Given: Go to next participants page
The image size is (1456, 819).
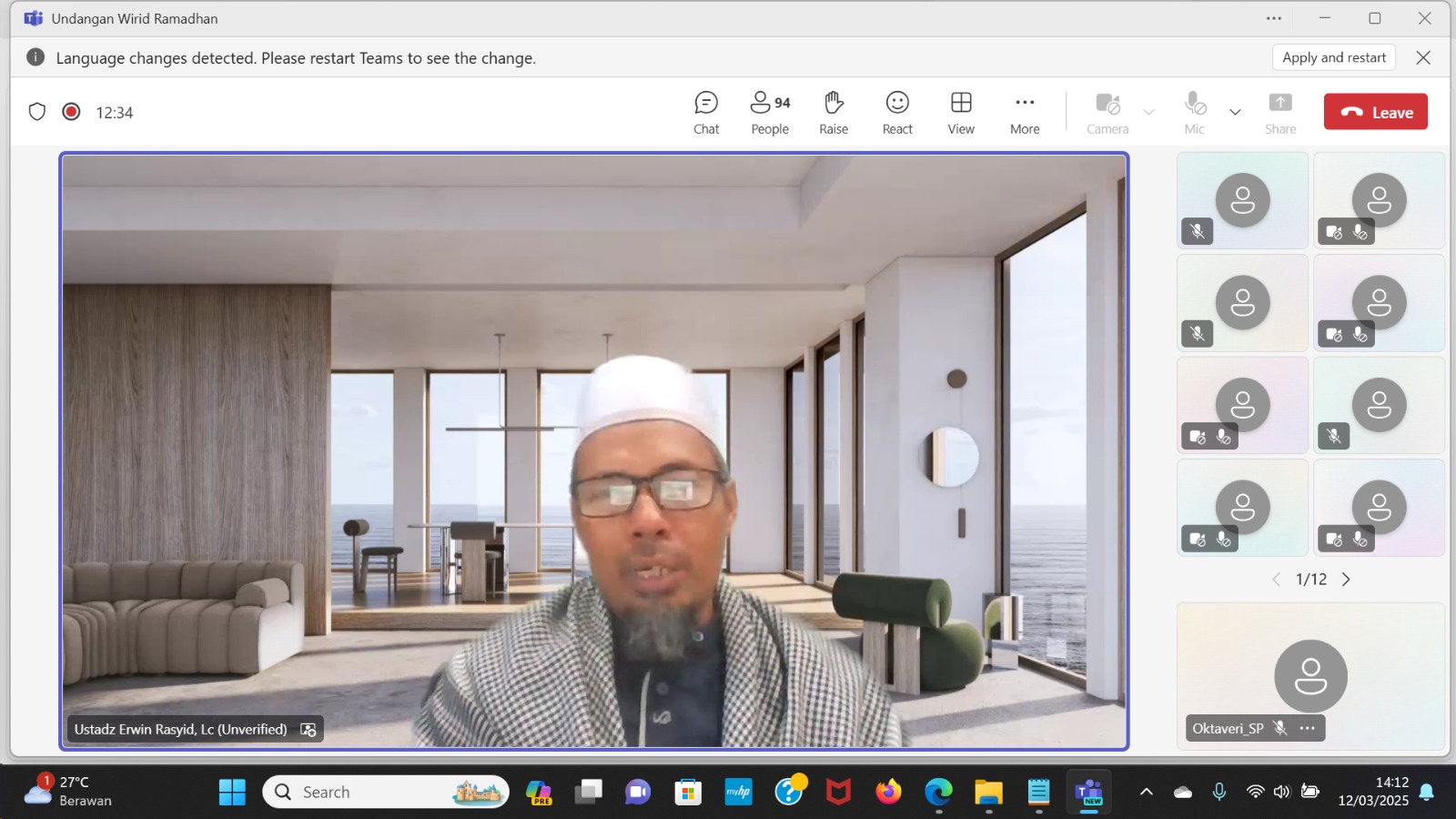Looking at the screenshot, I should (1346, 580).
